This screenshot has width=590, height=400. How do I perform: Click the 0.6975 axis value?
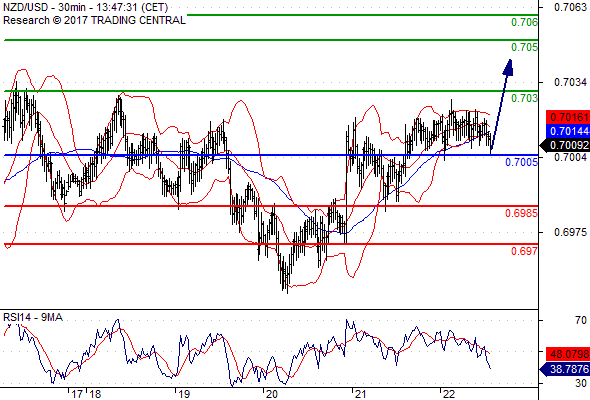coord(570,232)
